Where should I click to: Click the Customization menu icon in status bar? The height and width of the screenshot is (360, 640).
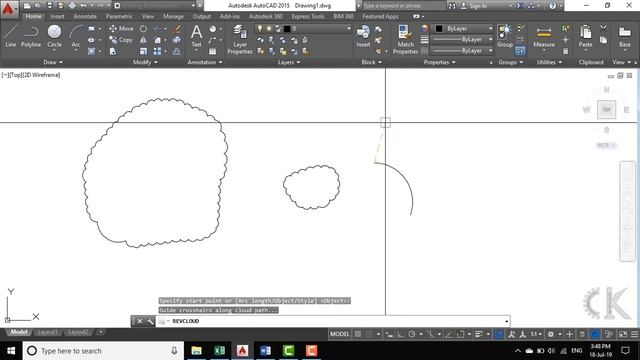click(x=634, y=334)
